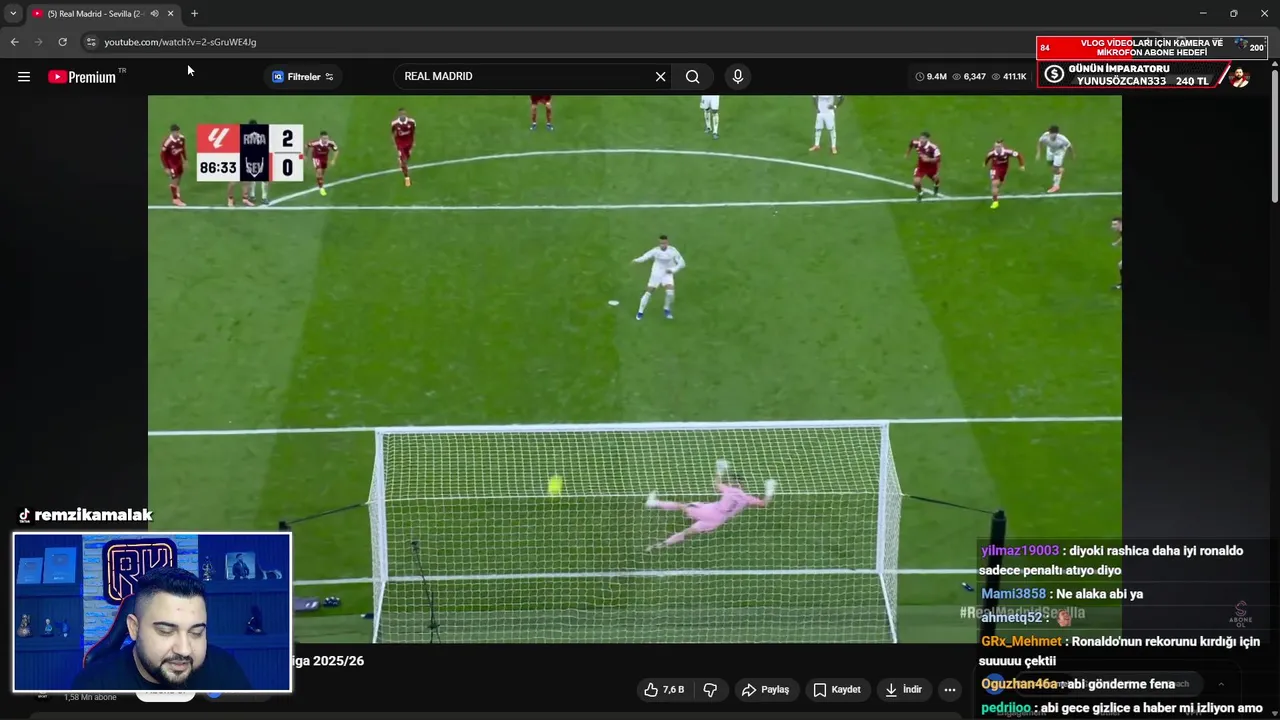Click pedriioo username in chat
This screenshot has width=1280, height=720.
point(1006,708)
